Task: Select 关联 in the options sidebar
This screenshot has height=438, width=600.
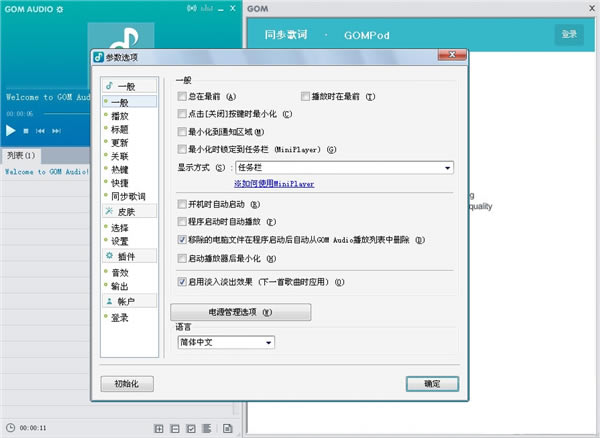Action: (119, 156)
